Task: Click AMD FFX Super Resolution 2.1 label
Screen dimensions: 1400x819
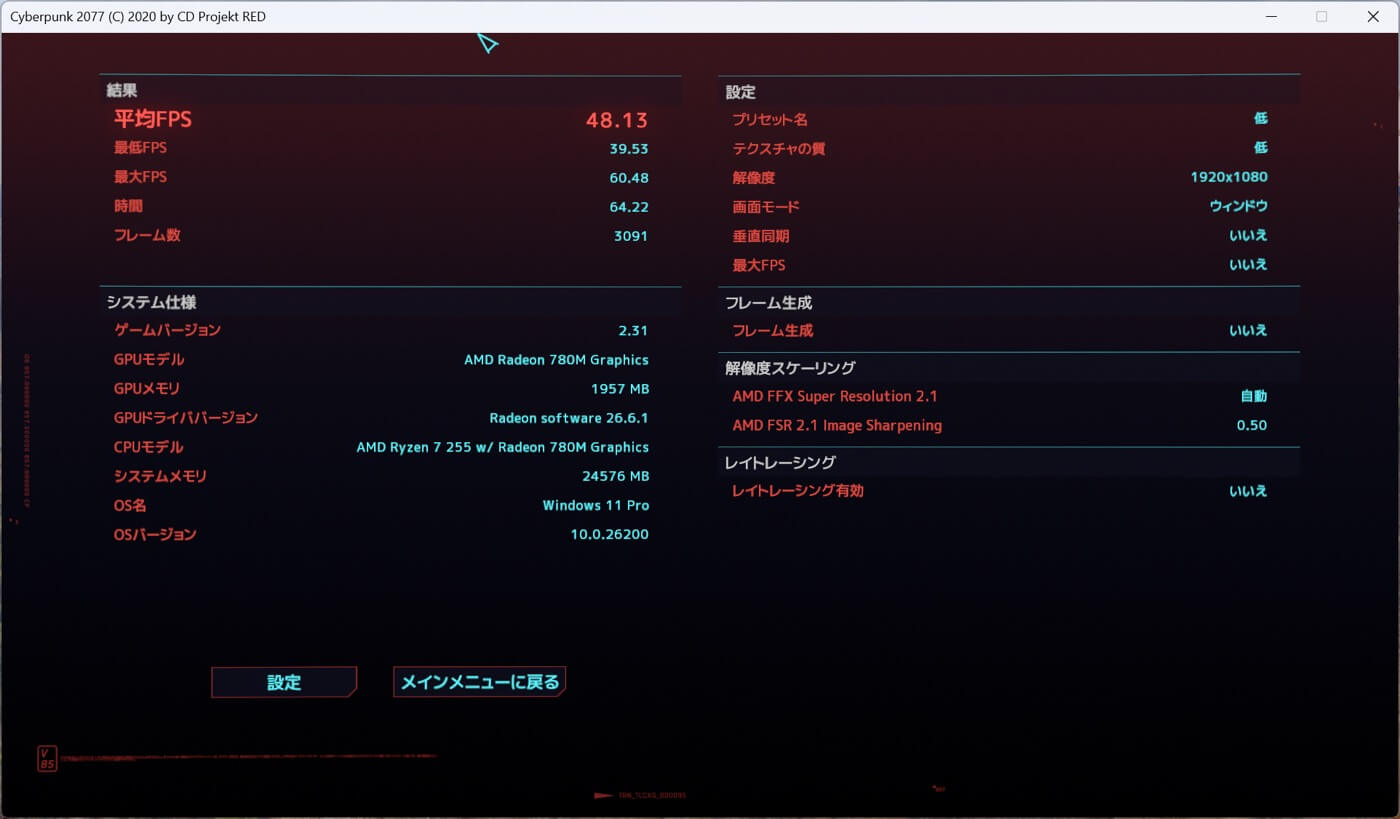Action: (835, 396)
